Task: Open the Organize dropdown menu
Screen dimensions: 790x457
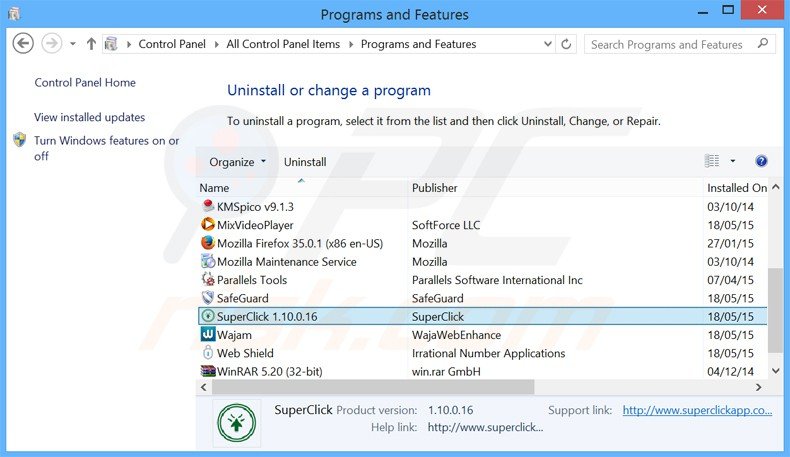Action: tap(237, 162)
